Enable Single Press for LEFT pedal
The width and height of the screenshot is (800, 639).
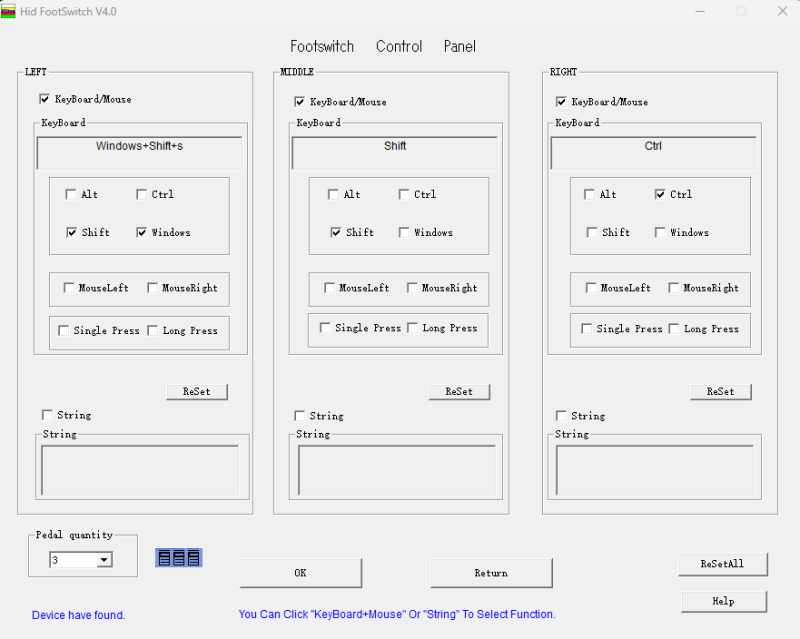pyautogui.click(x=64, y=330)
